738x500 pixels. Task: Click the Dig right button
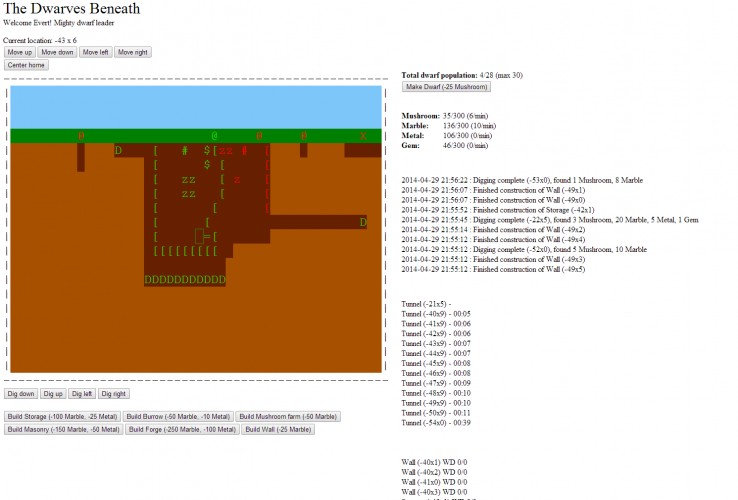point(114,394)
